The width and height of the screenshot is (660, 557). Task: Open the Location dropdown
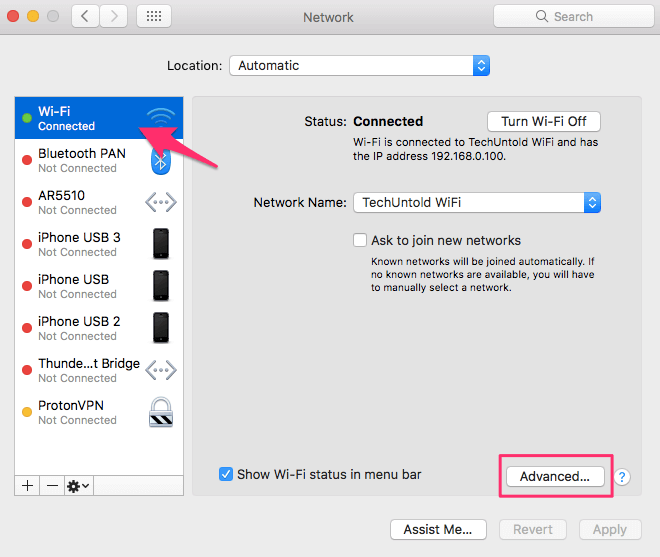click(359, 66)
